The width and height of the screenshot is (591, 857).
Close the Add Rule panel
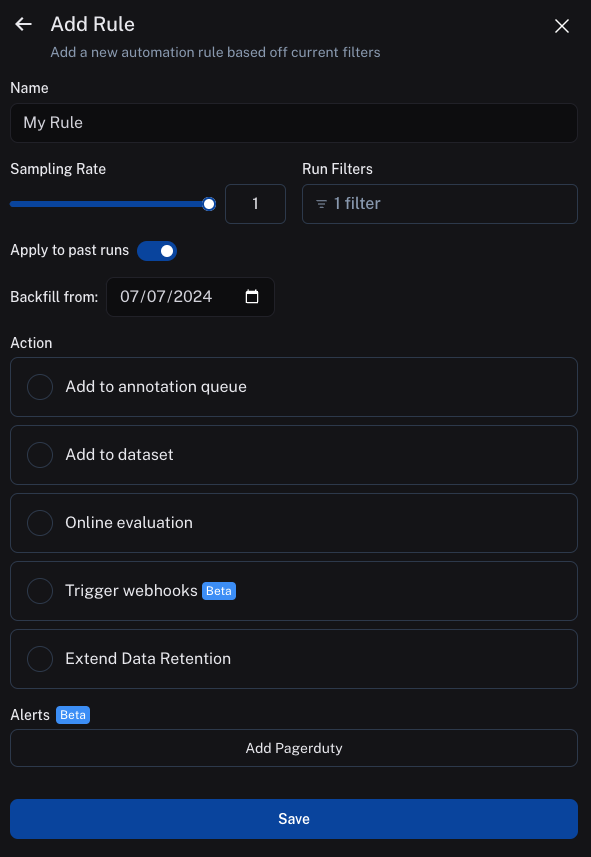561,26
